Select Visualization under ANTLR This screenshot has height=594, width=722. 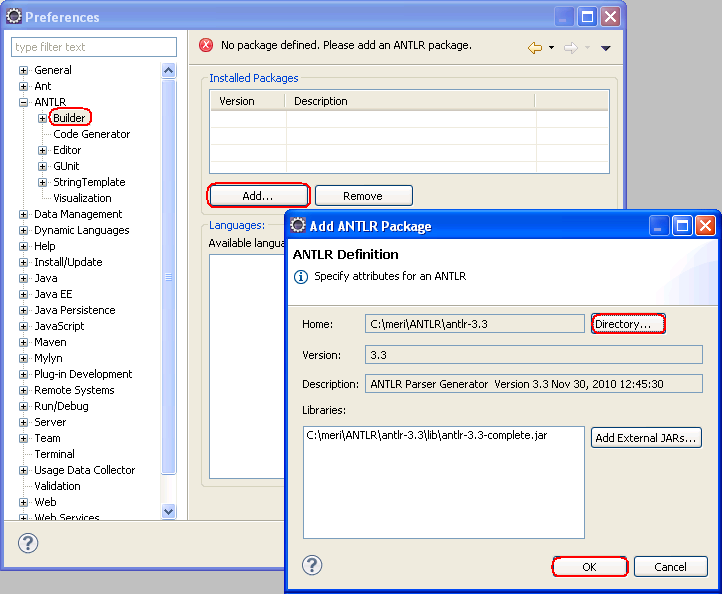82,198
